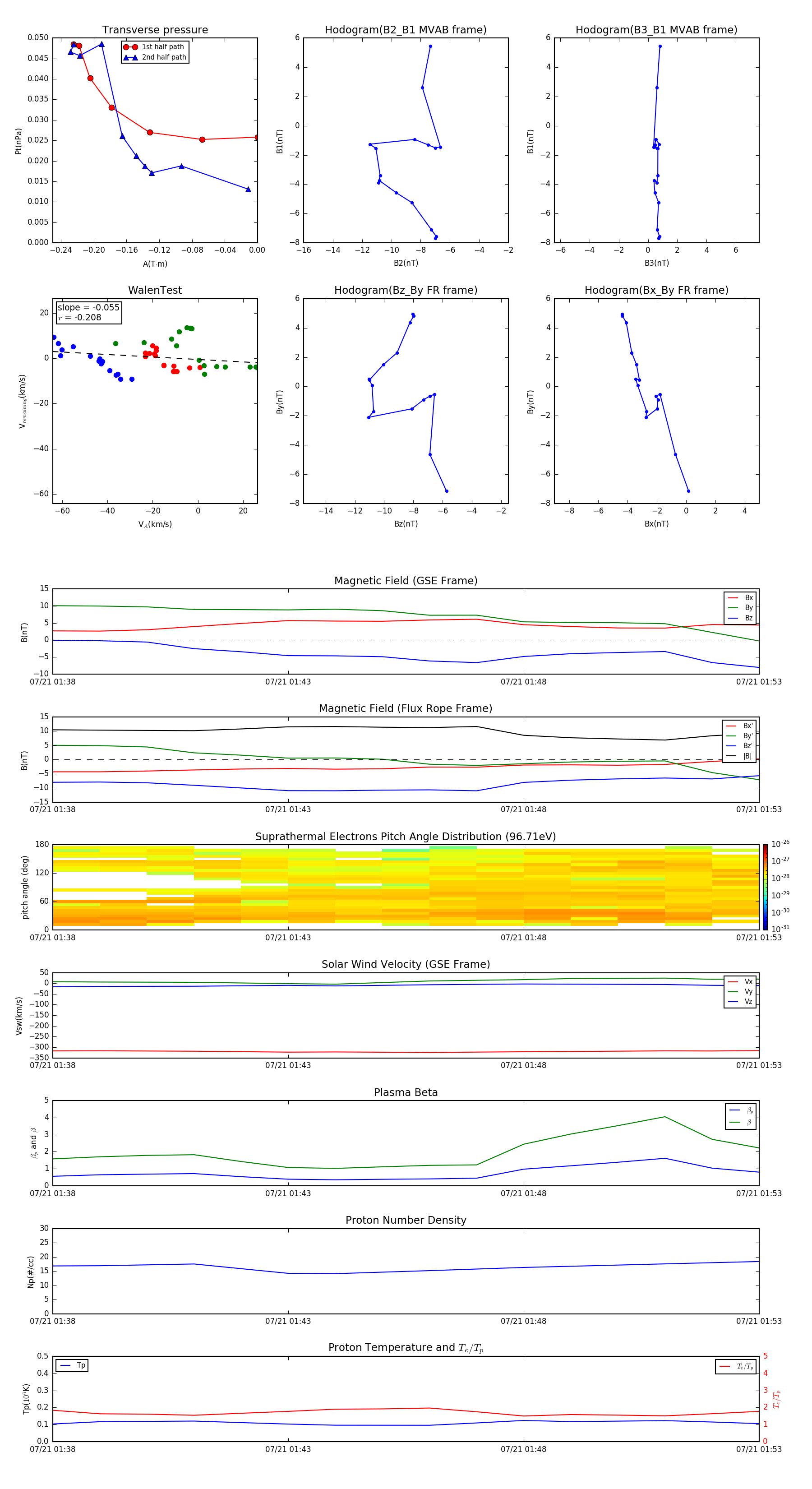Click the '2nd half path' legend entry
Viewport: 812px width, 1489px height.
tap(155, 57)
